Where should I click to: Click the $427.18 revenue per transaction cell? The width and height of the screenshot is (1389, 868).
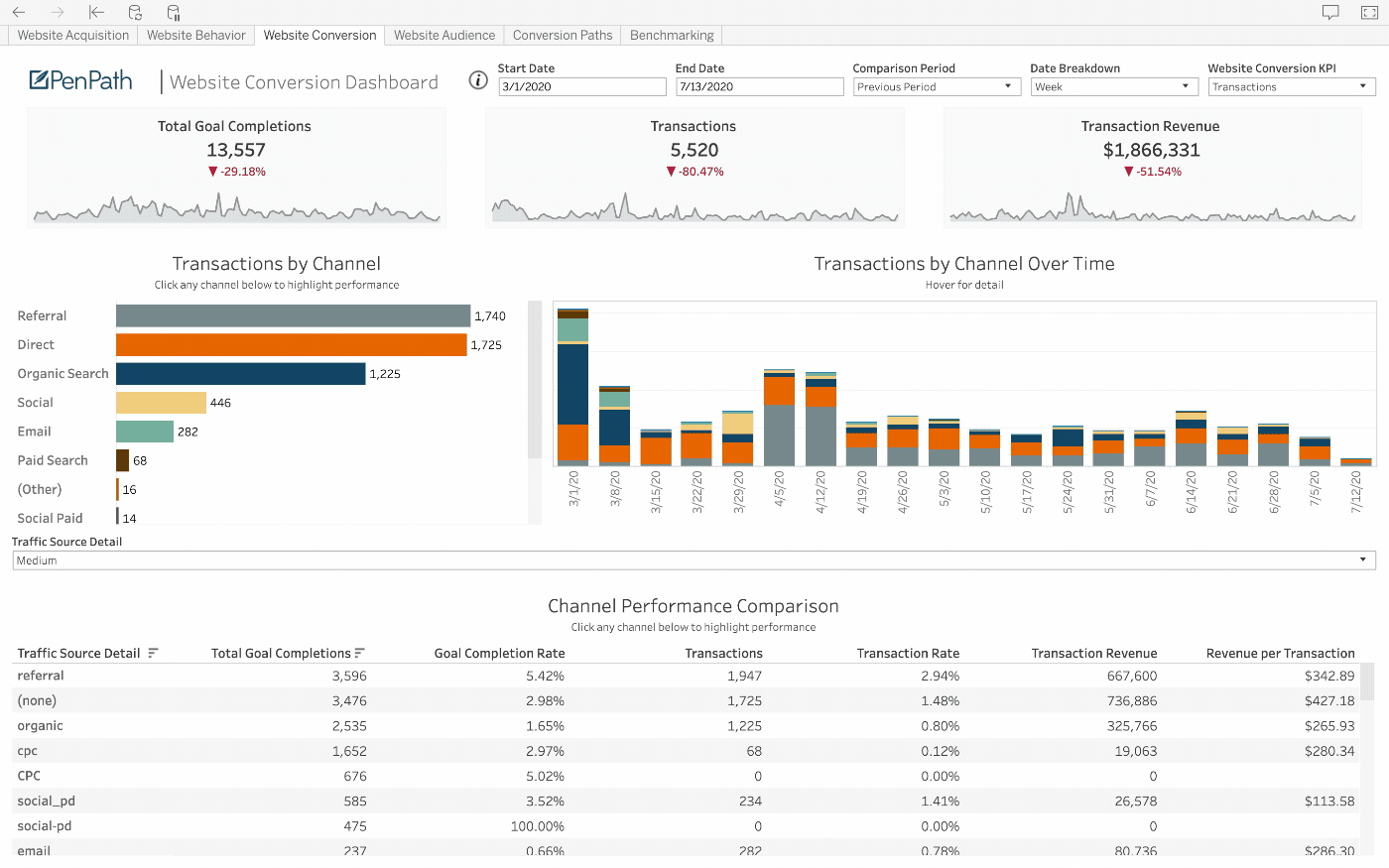point(1329,700)
